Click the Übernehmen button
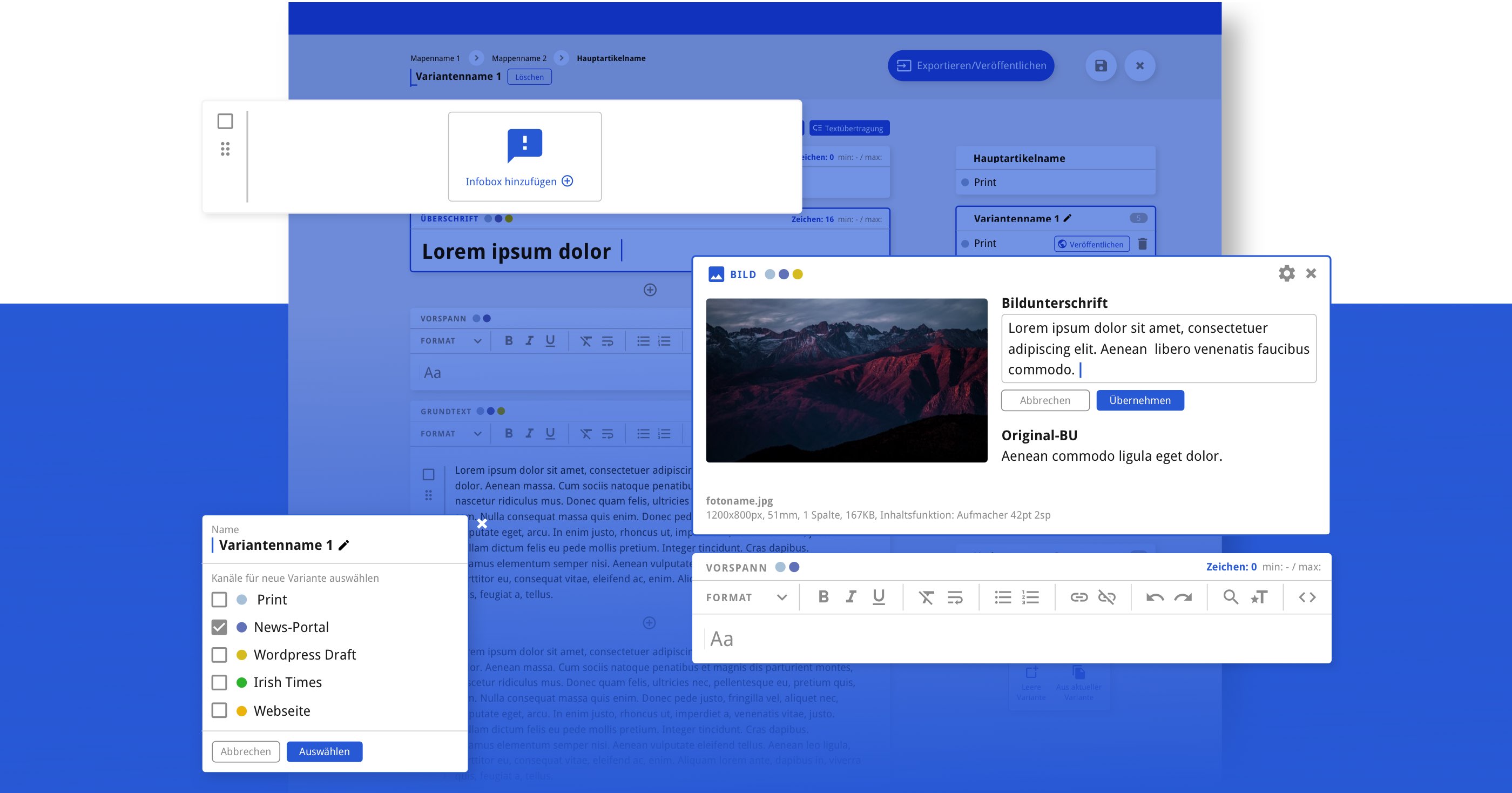The height and width of the screenshot is (793, 1512). pos(1140,400)
